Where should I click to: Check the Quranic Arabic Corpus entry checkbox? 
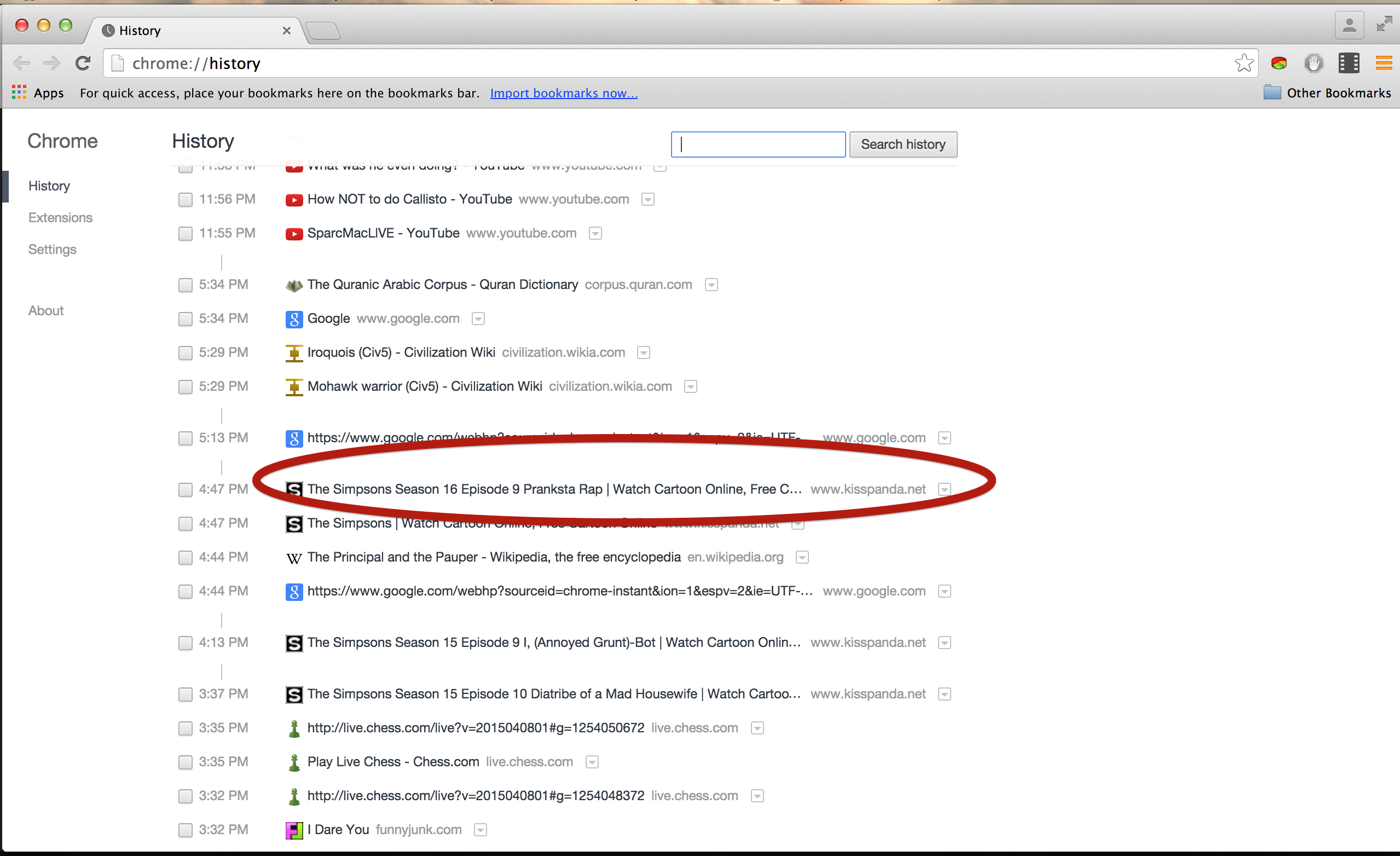click(185, 285)
